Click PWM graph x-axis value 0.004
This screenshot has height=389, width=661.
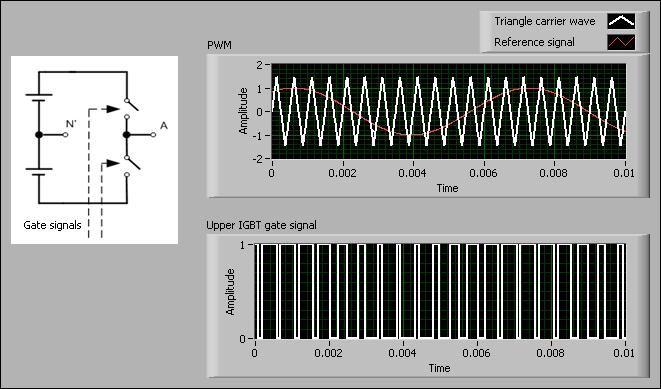point(413,173)
